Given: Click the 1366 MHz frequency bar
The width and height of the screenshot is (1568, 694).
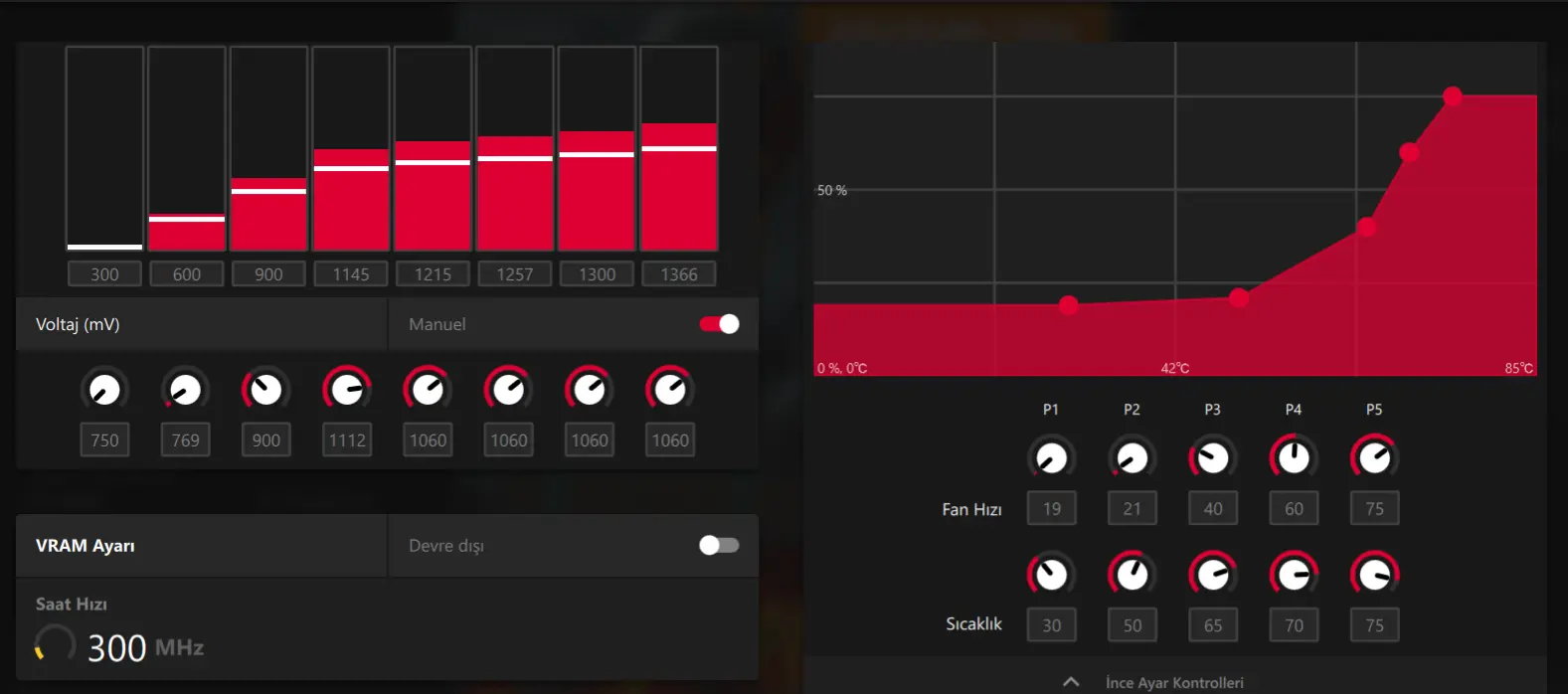Looking at the screenshot, I should [x=679, y=149].
